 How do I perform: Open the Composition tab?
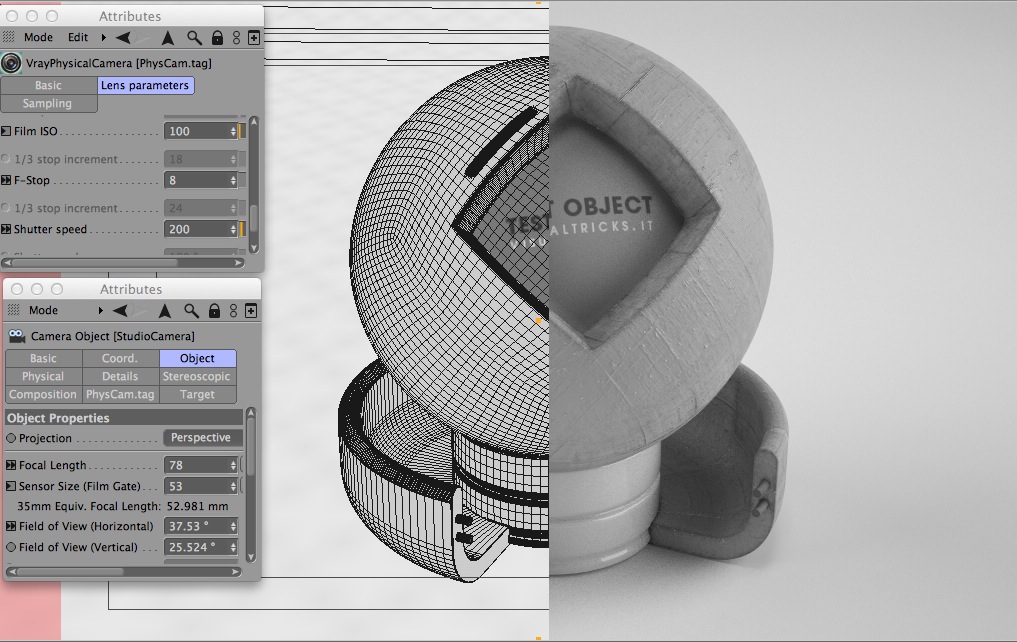coord(43,394)
